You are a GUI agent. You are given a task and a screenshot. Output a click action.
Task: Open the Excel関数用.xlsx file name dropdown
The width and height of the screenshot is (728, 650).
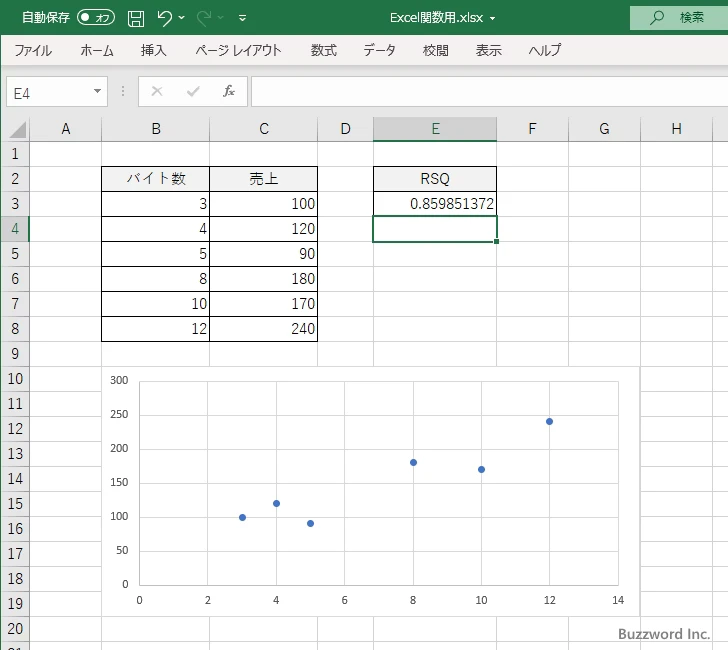[x=492, y=19]
